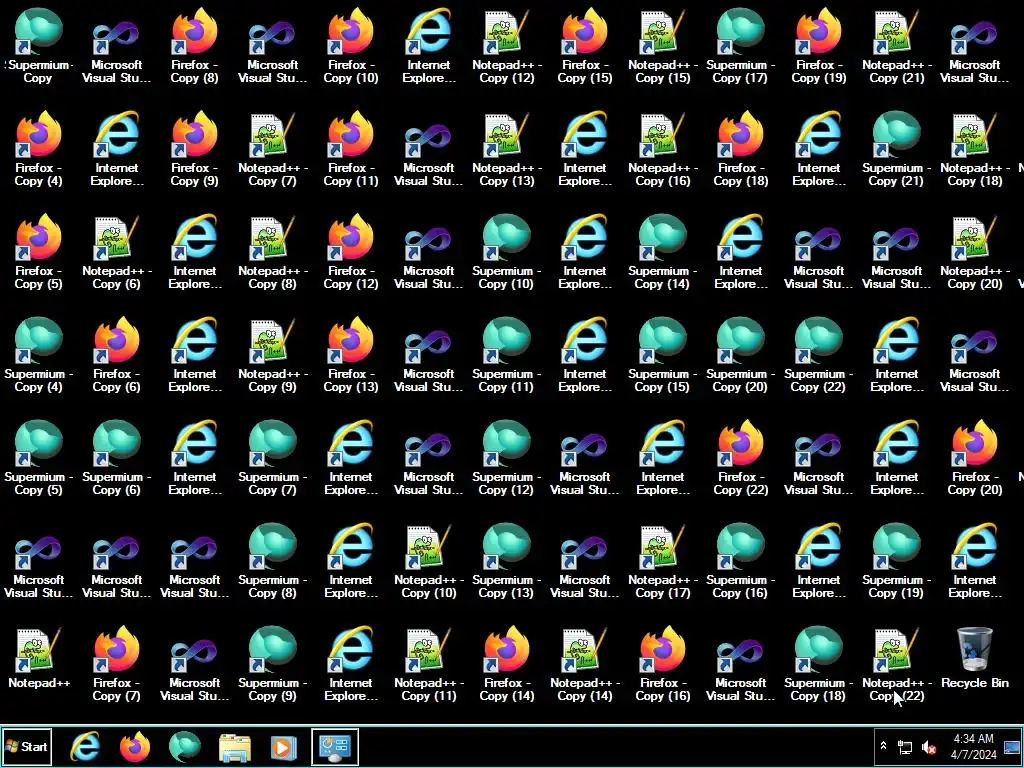
Task: Select Notepad++ - Copy (8) shortcut
Action: (x=272, y=251)
